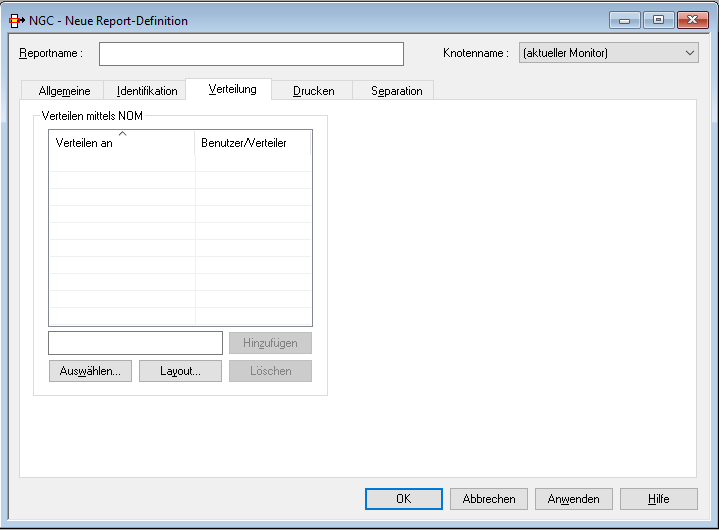
Task: Open the Auswählen... selection dialog
Action: tap(90, 371)
